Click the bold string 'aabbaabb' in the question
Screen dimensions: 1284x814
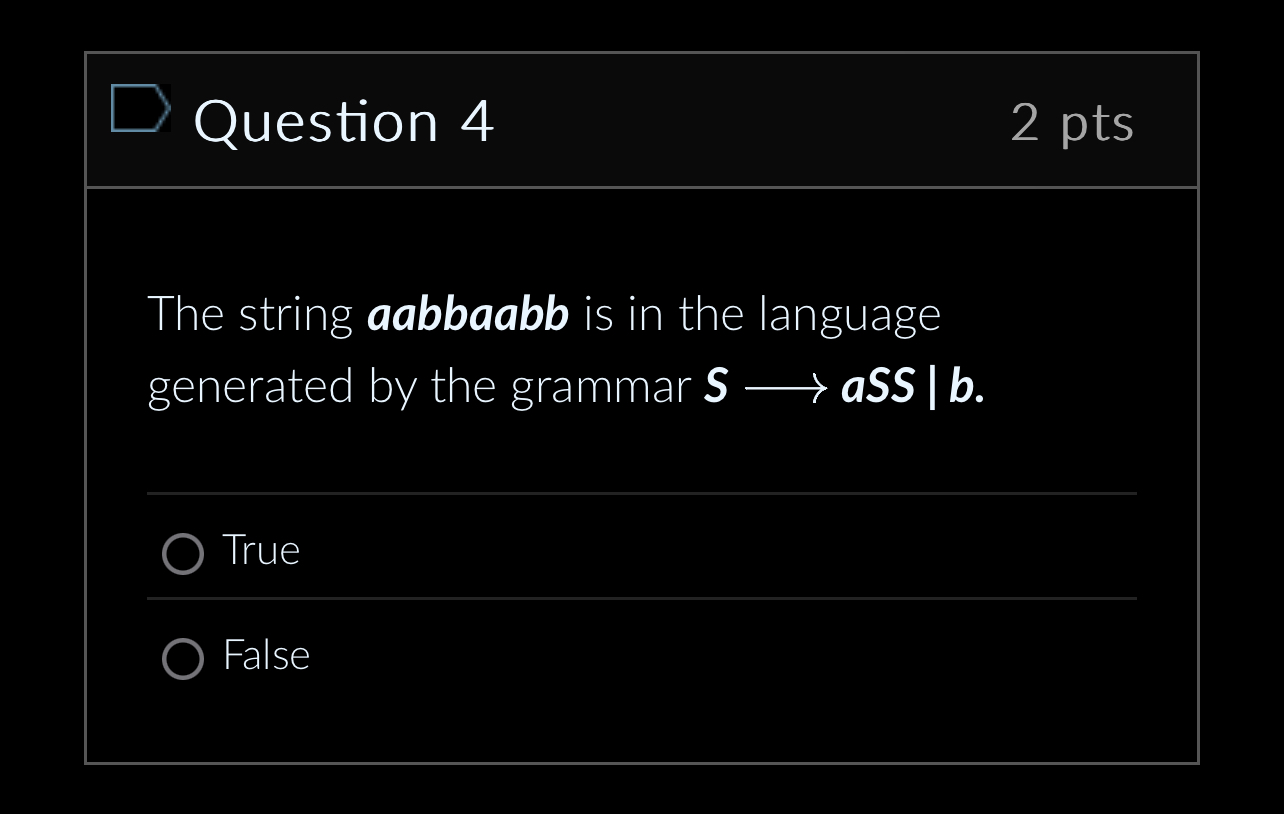(468, 313)
